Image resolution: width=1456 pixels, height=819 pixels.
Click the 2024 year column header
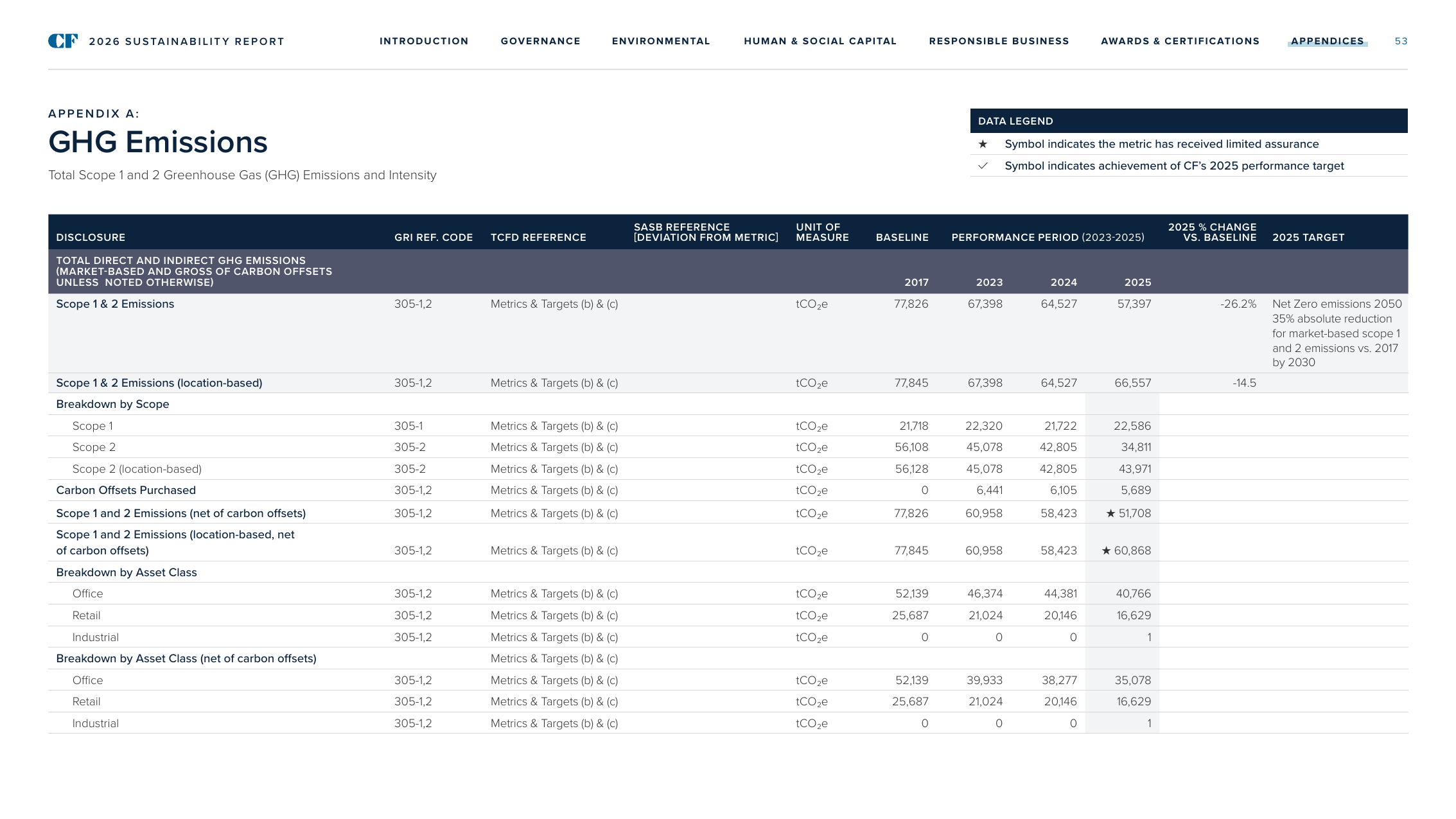1064,283
